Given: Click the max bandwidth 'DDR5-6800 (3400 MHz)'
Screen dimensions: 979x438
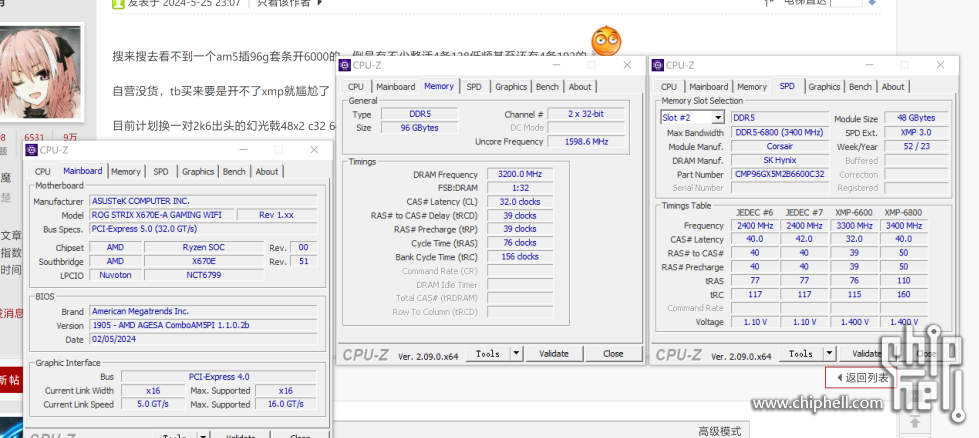Looking at the screenshot, I should click(x=780, y=132).
